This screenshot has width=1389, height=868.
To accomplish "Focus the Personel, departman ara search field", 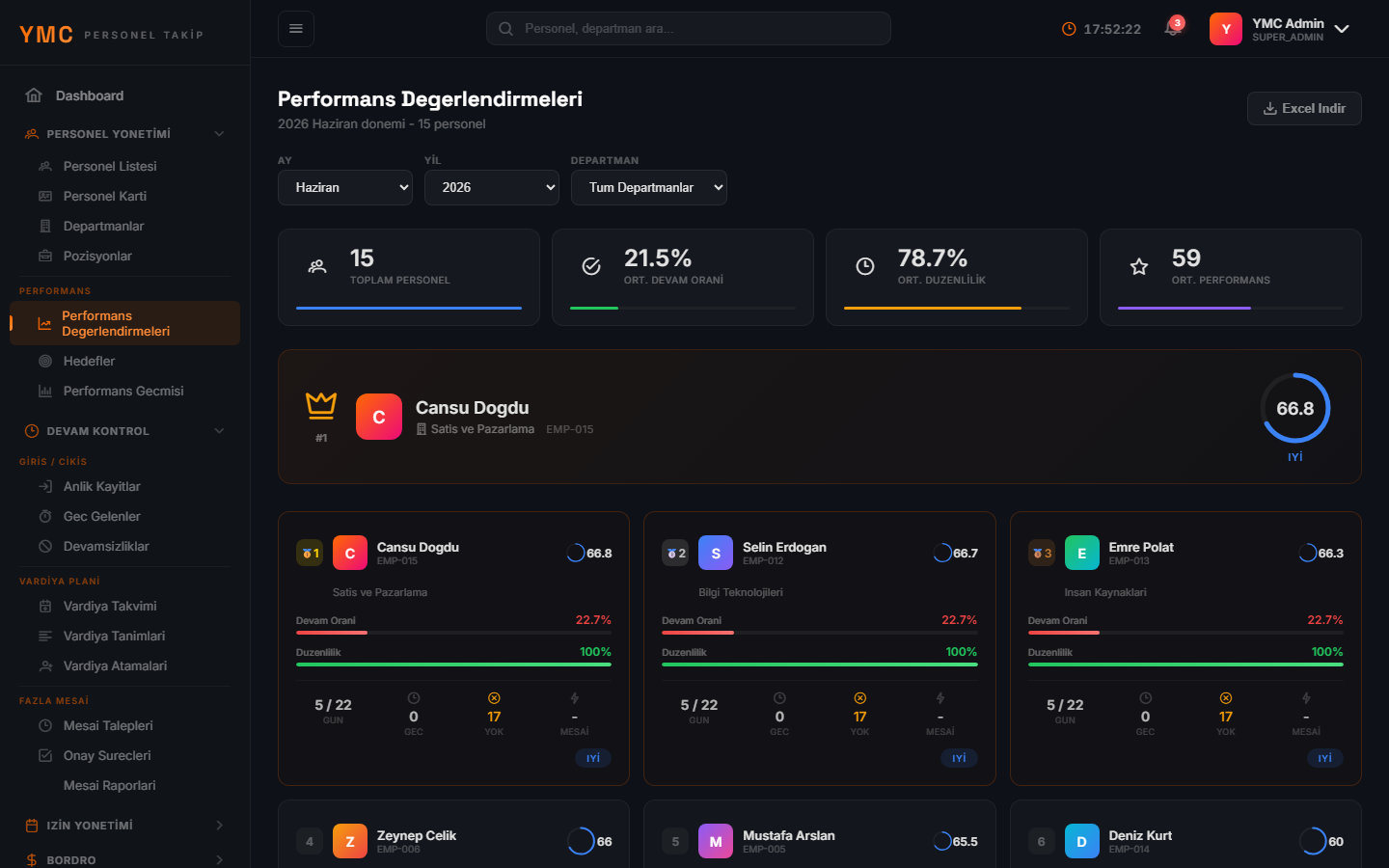I will coord(689,29).
